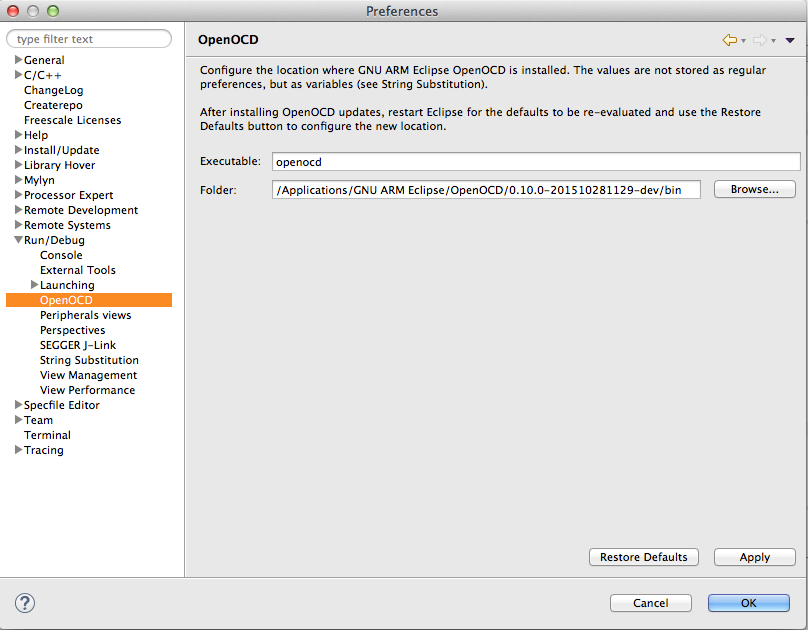Open the black view menu triangle
The height and width of the screenshot is (630, 808).
(790, 41)
